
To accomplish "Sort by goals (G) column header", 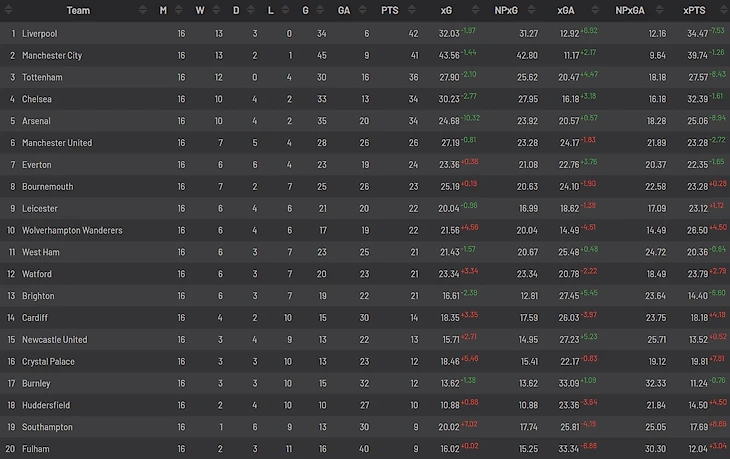I will click(307, 11).
